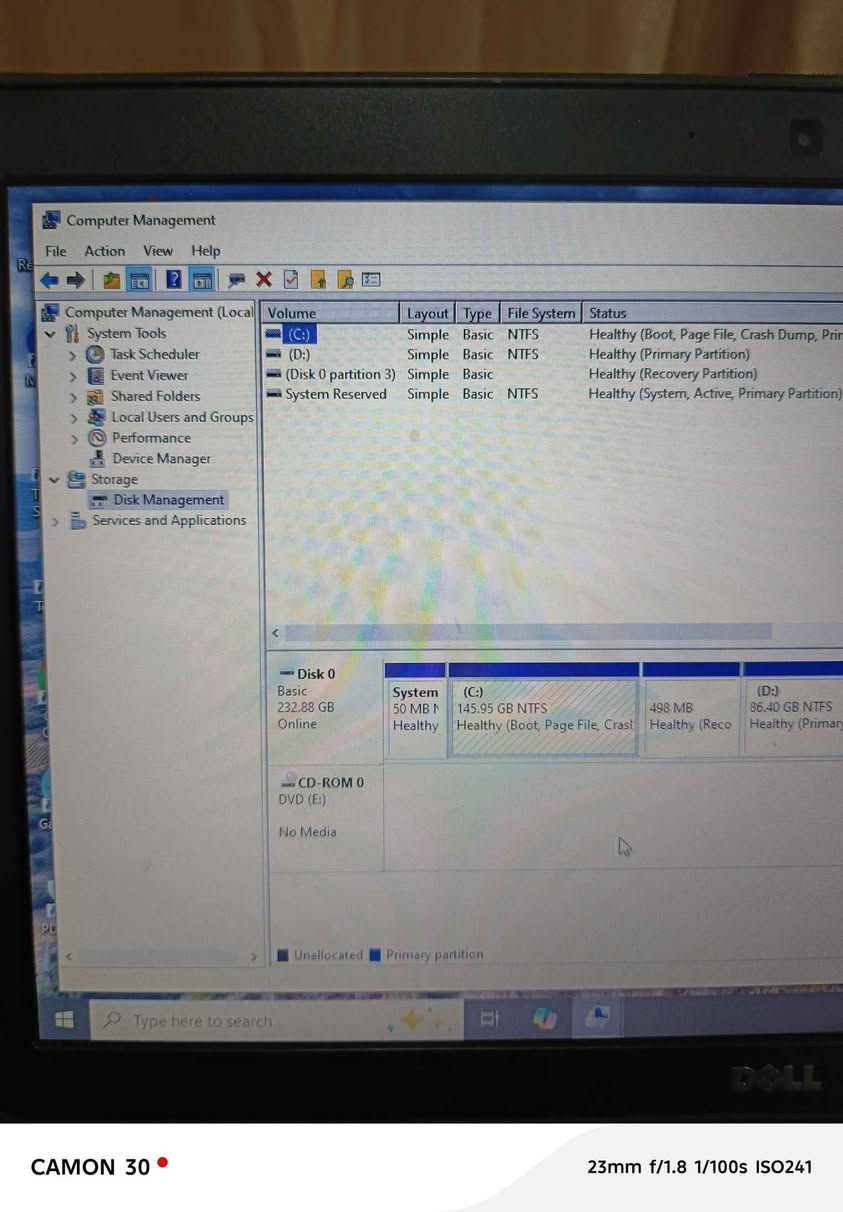Click the Up one level folder icon
Image resolution: width=843 pixels, height=1212 pixels.
tap(111, 281)
